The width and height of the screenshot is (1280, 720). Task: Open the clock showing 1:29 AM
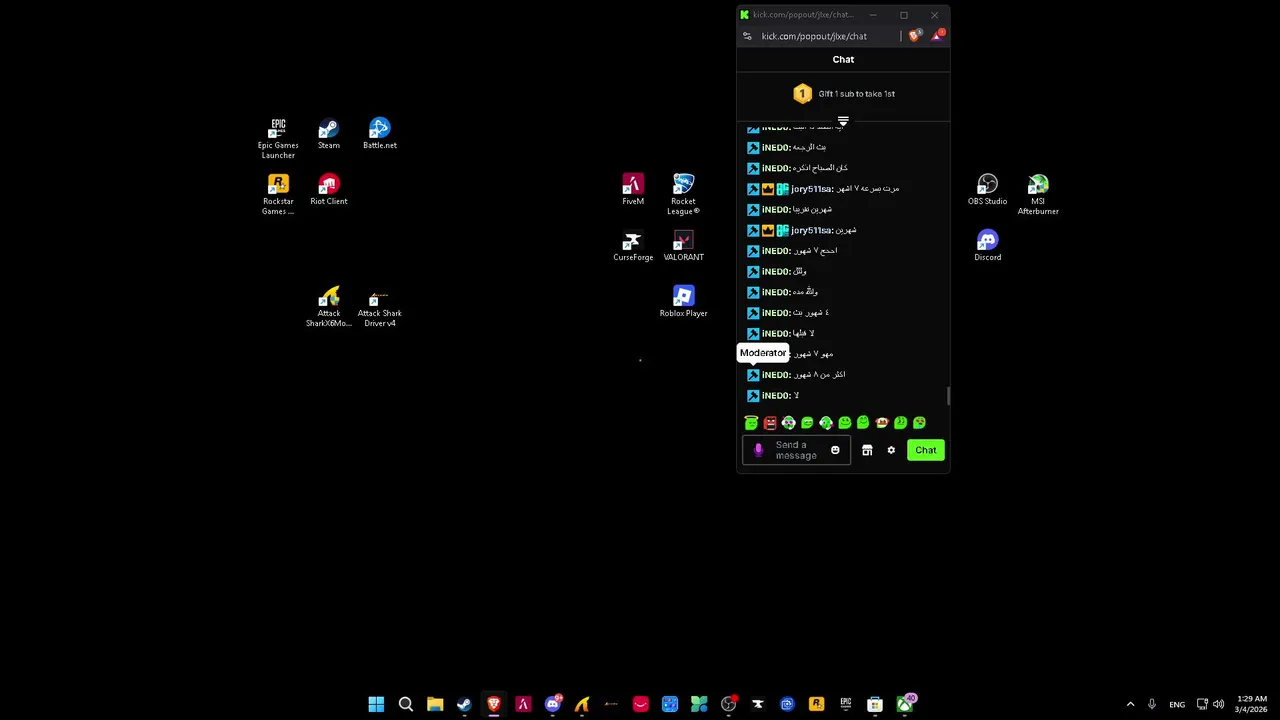coord(1252,704)
